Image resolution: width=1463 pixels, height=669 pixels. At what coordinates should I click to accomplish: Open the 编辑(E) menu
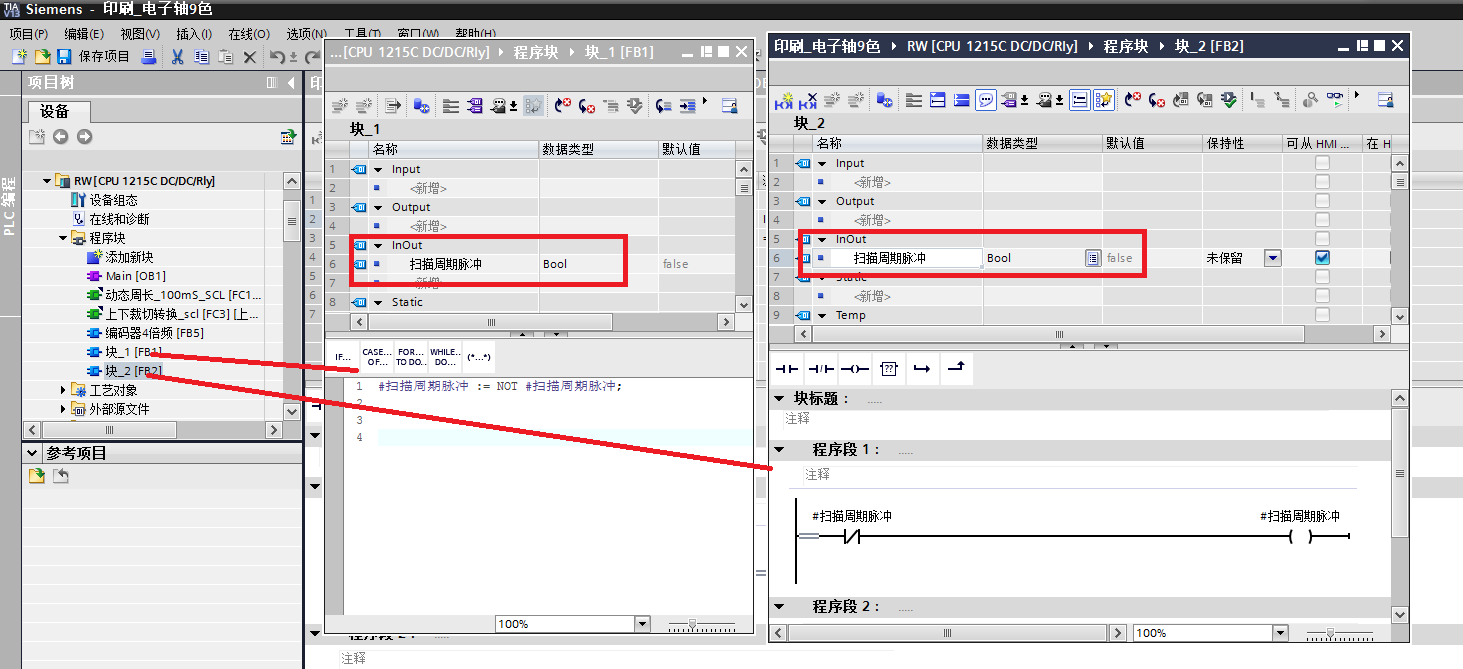coord(84,34)
